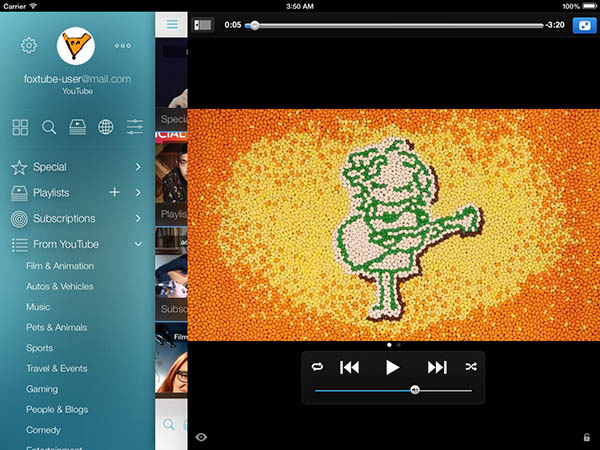Open search from sidebar magnifier icon
Viewport: 600px width, 450px height.
(x=49, y=127)
